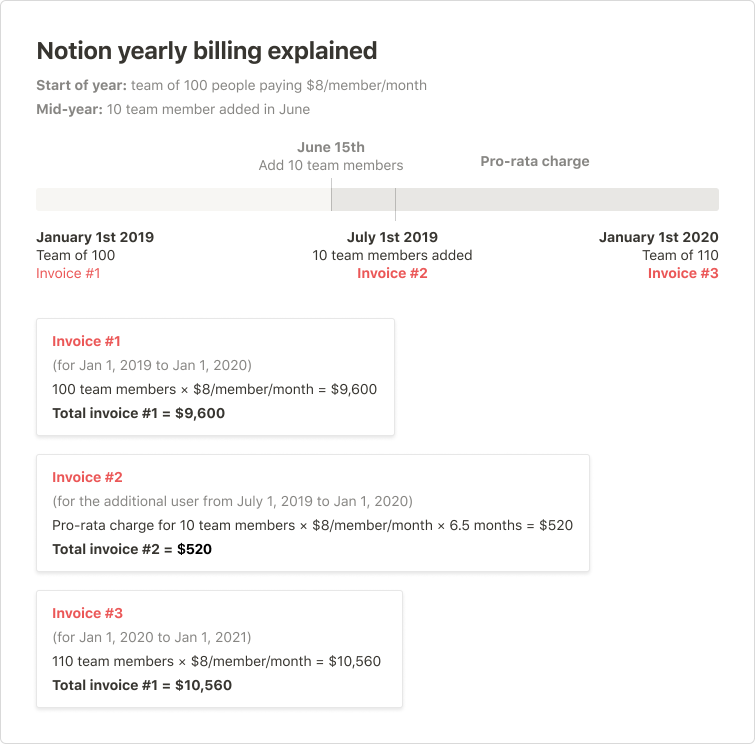Click the 'January 1st 2020' date label
Image resolution: width=755 pixels, height=744 pixels.
click(x=658, y=238)
